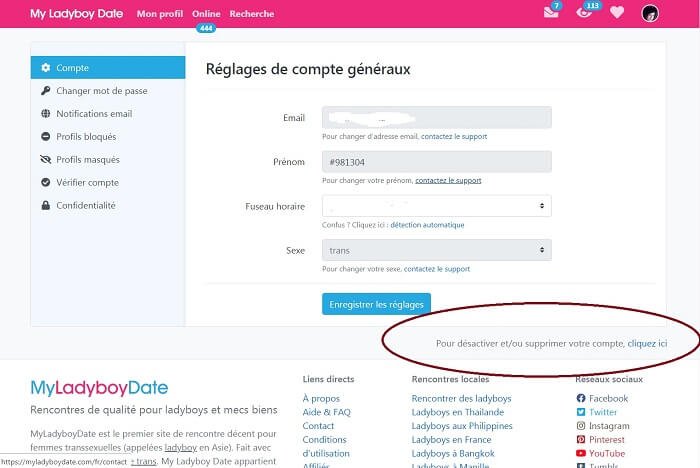Open the messages envelope icon
Viewport: 700px width, 468px height.
pos(550,13)
